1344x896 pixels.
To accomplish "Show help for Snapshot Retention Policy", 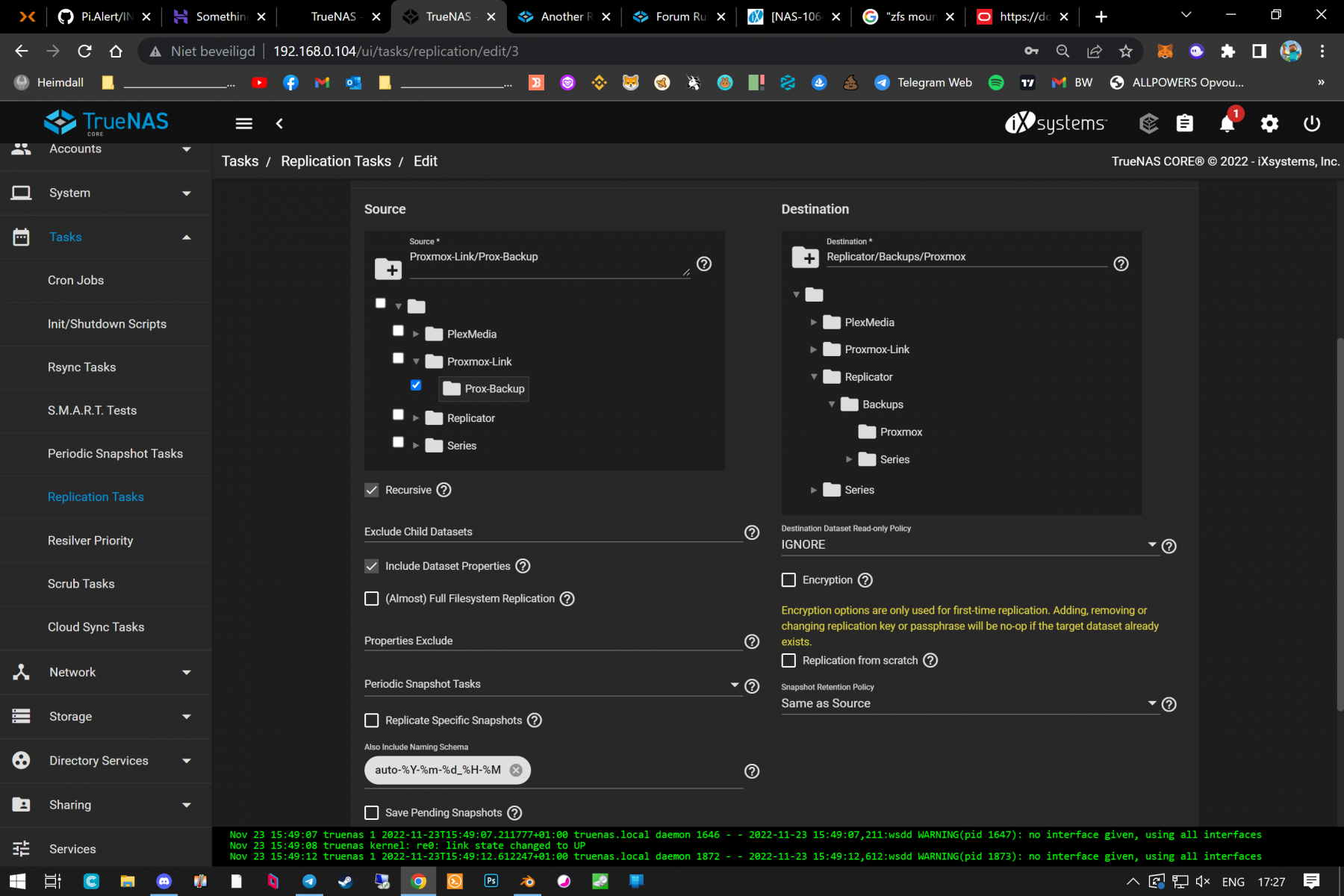I will pos(1169,704).
